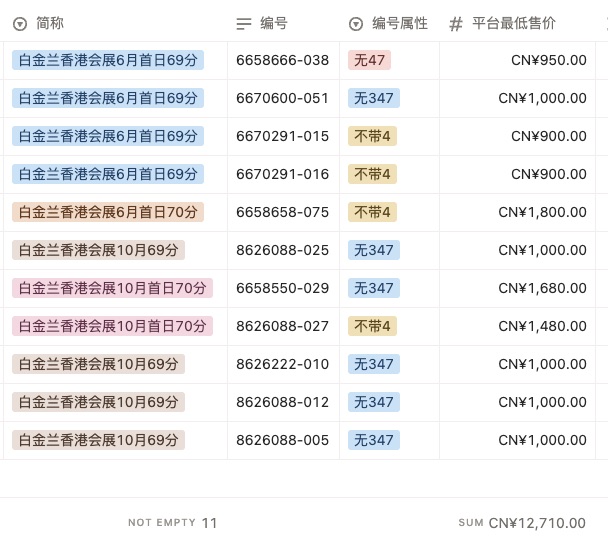This screenshot has width=608, height=544.
Task: Select the 简称 tag in row 8626088-005
Action: [98, 440]
